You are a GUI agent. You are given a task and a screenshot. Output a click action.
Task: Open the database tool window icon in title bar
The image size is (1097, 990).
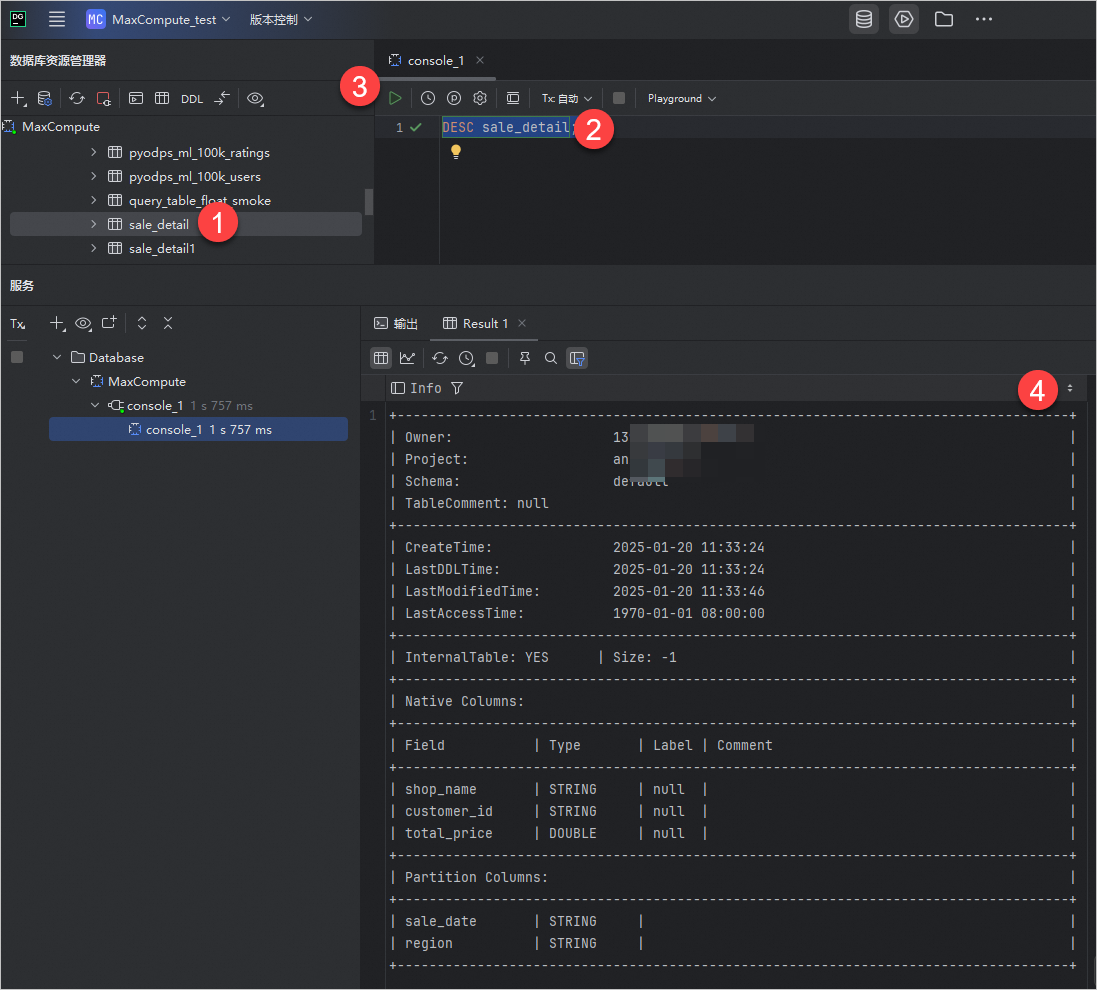pos(864,19)
